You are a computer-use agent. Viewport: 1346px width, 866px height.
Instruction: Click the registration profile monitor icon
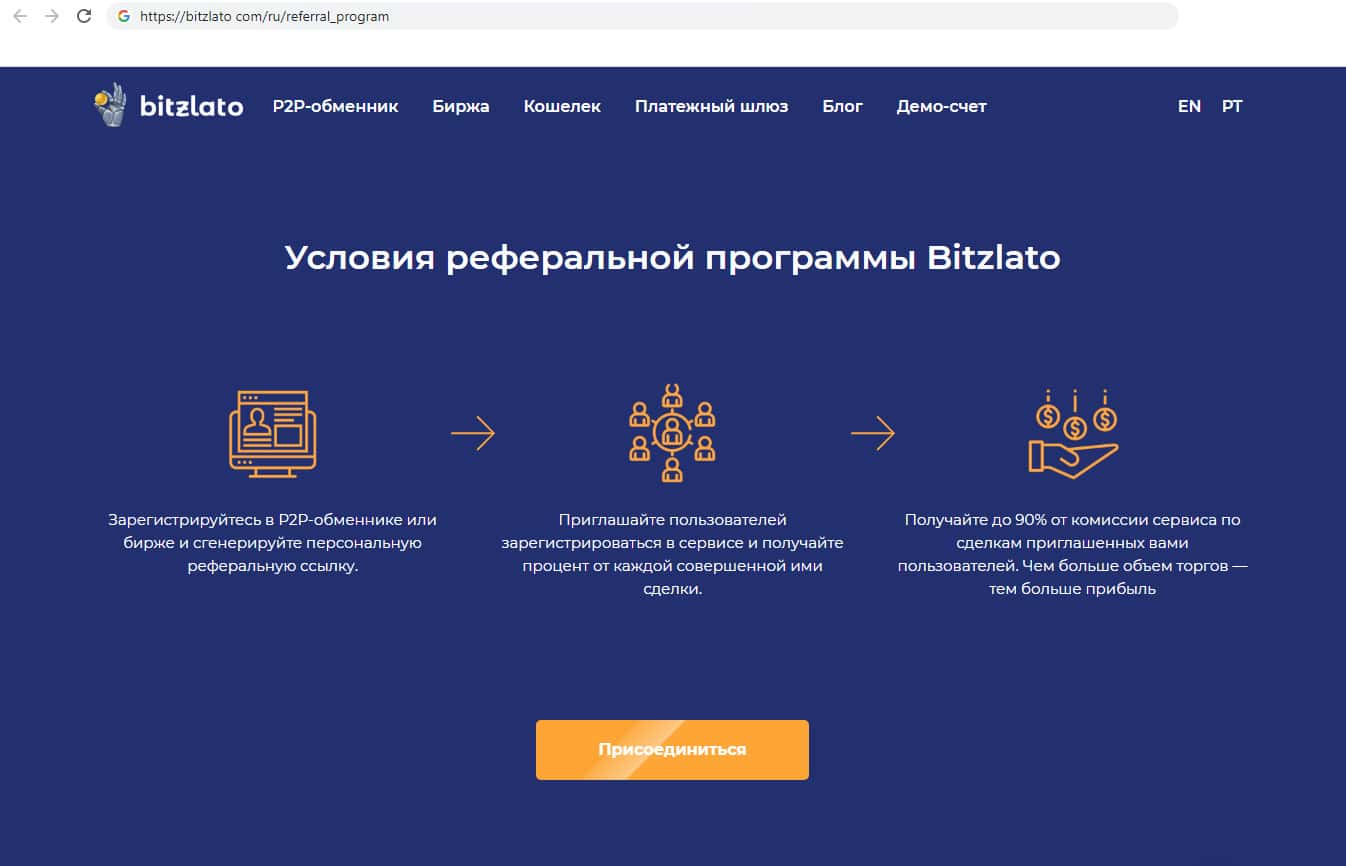(272, 433)
